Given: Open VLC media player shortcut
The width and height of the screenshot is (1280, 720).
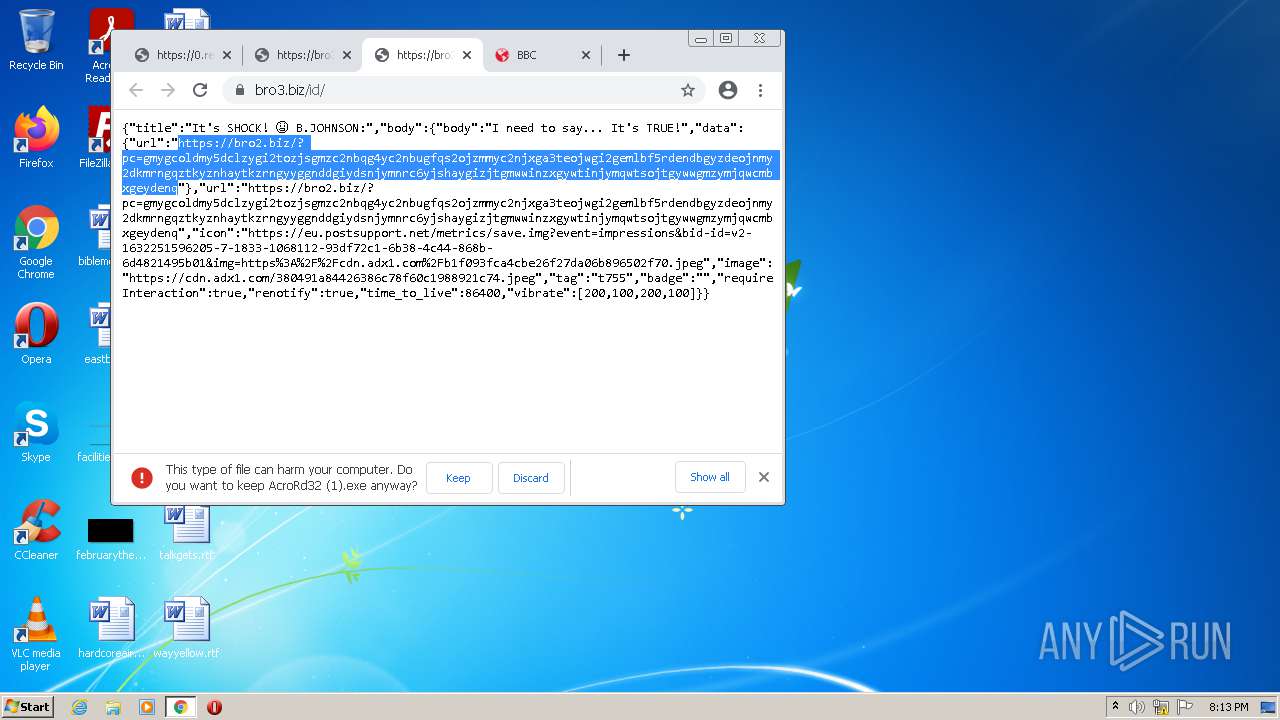Looking at the screenshot, I should click(36, 634).
